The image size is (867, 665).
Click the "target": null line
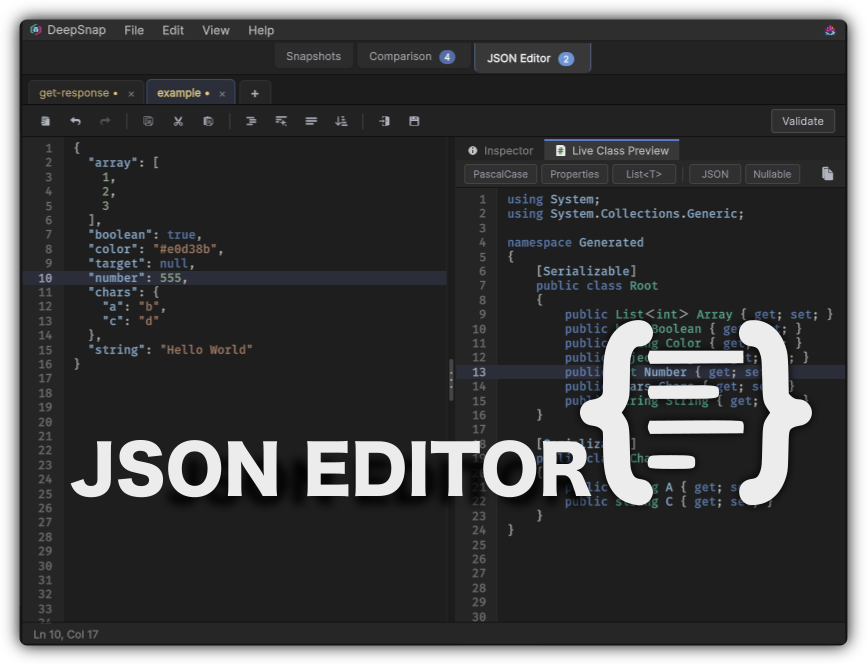coord(141,263)
